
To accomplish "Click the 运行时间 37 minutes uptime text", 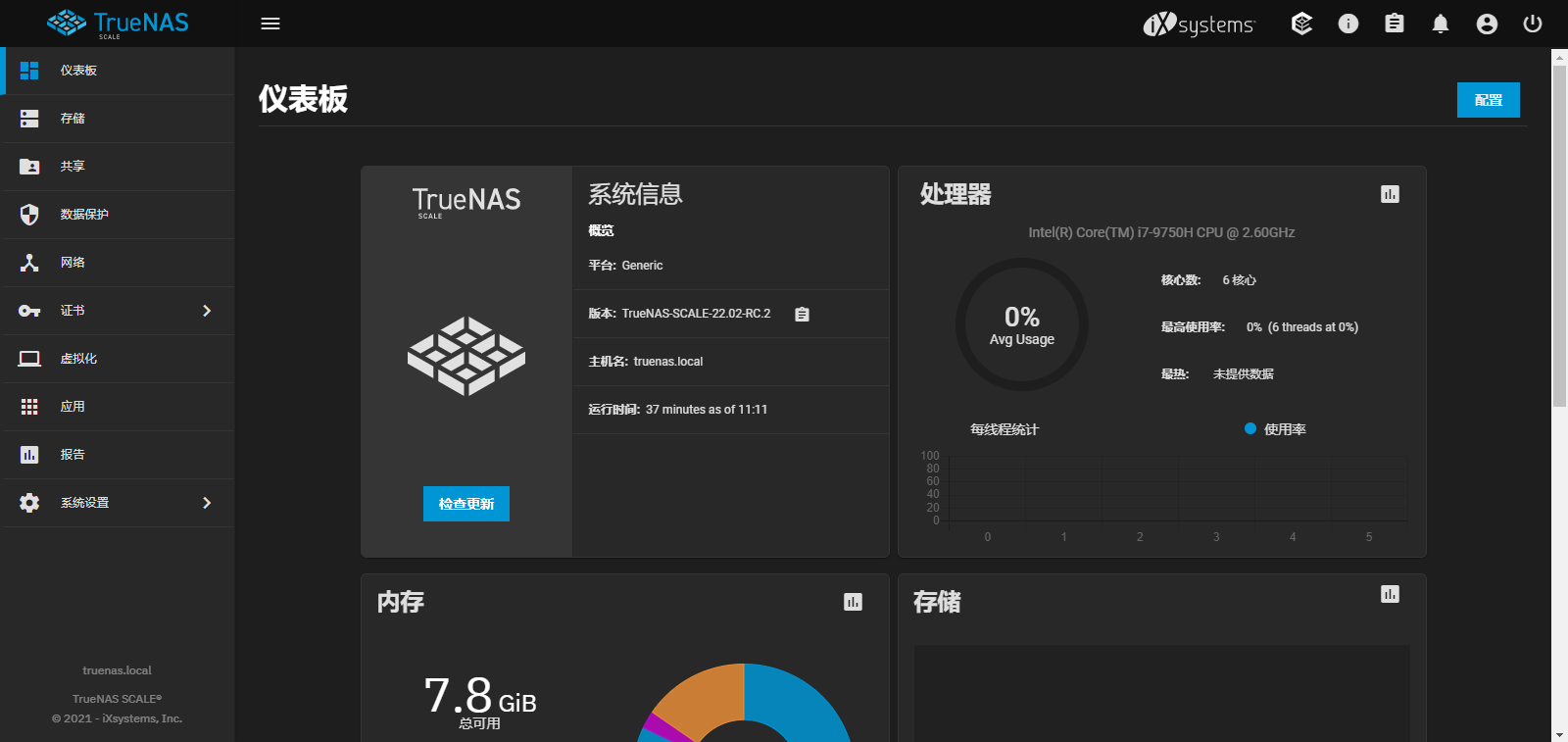I will click(x=677, y=410).
